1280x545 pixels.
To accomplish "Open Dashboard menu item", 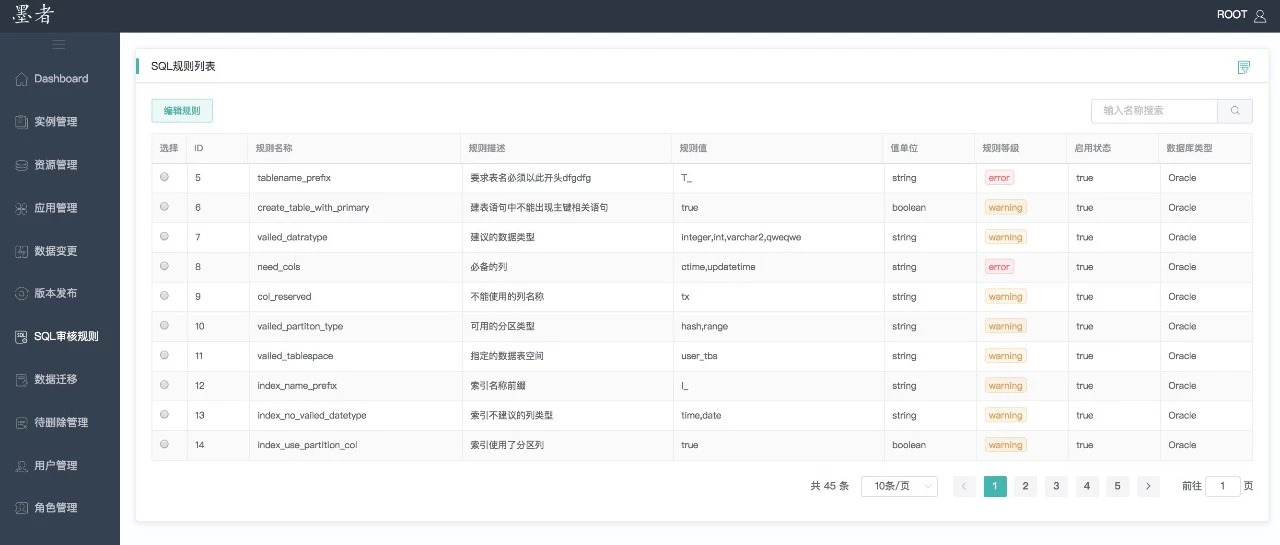I will click(60, 79).
